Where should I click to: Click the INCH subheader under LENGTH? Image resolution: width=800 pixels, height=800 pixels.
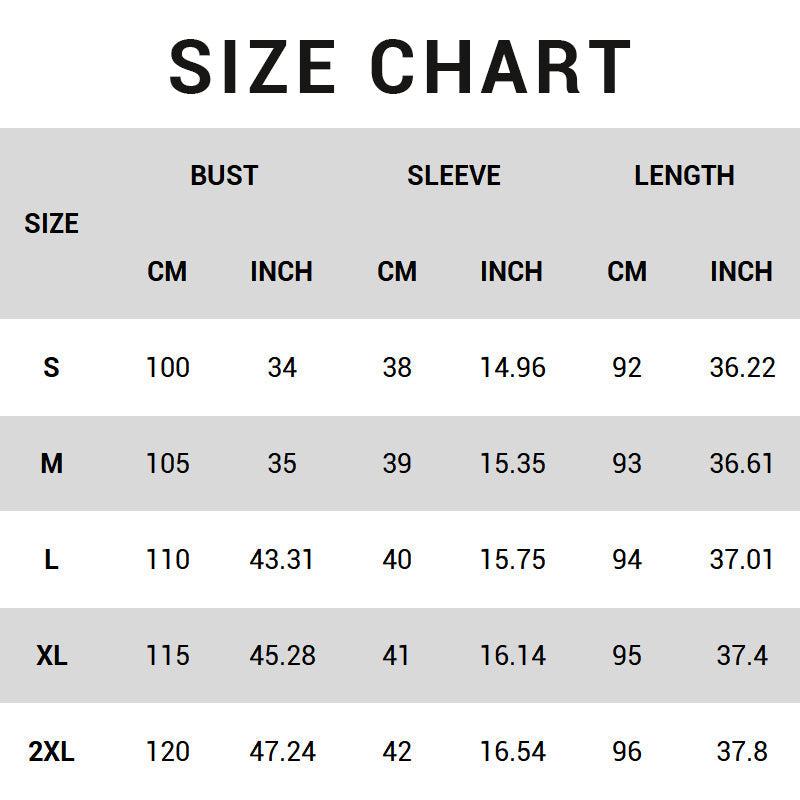[x=741, y=272]
